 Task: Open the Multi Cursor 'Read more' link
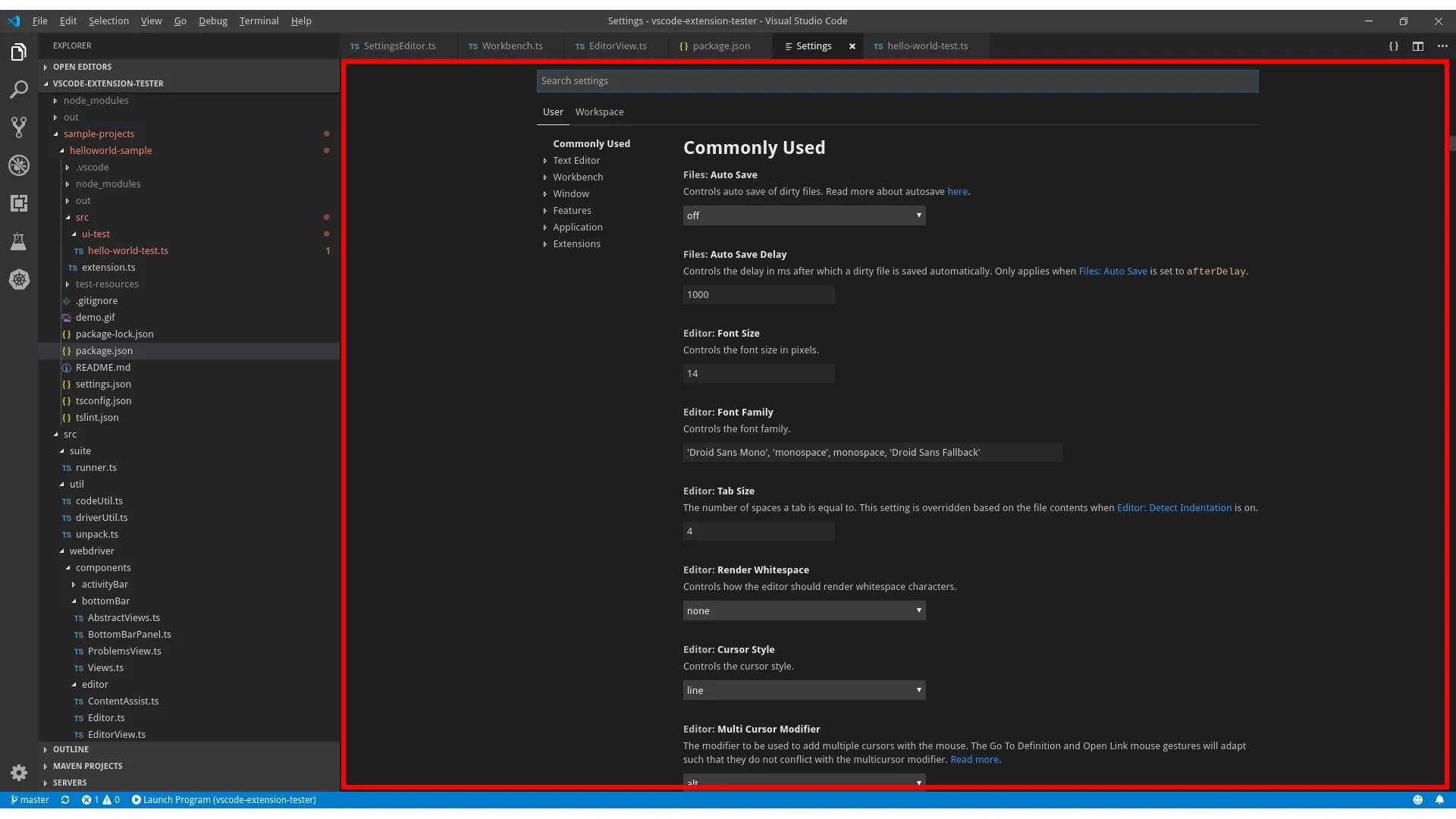[974, 760]
